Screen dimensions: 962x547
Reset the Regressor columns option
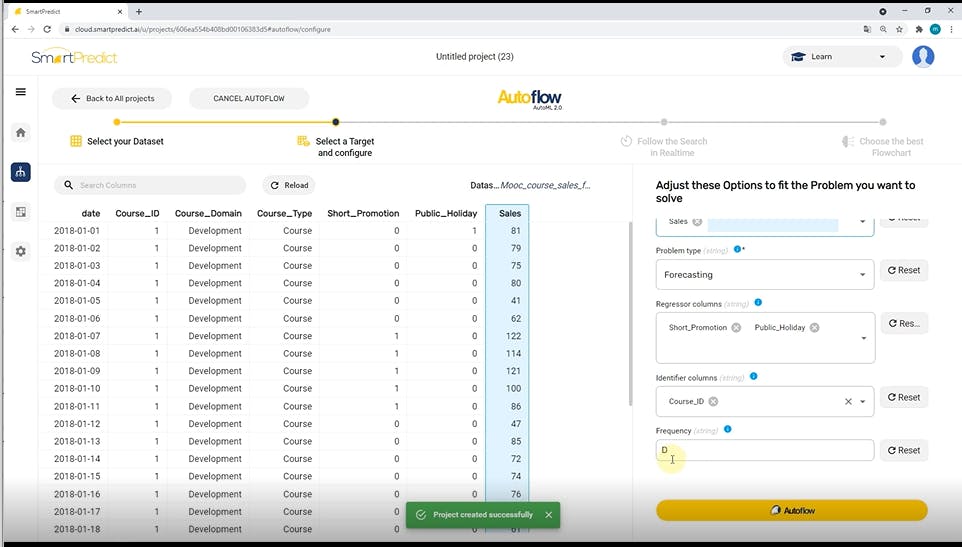point(904,323)
